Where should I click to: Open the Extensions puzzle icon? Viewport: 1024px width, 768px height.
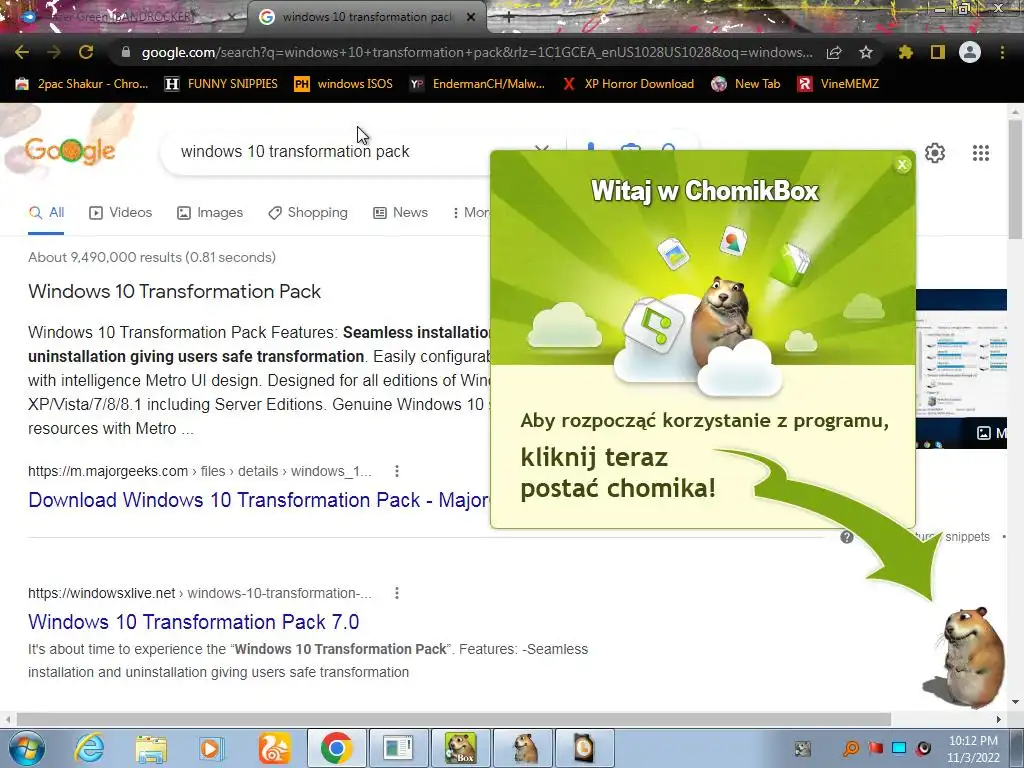tap(905, 52)
